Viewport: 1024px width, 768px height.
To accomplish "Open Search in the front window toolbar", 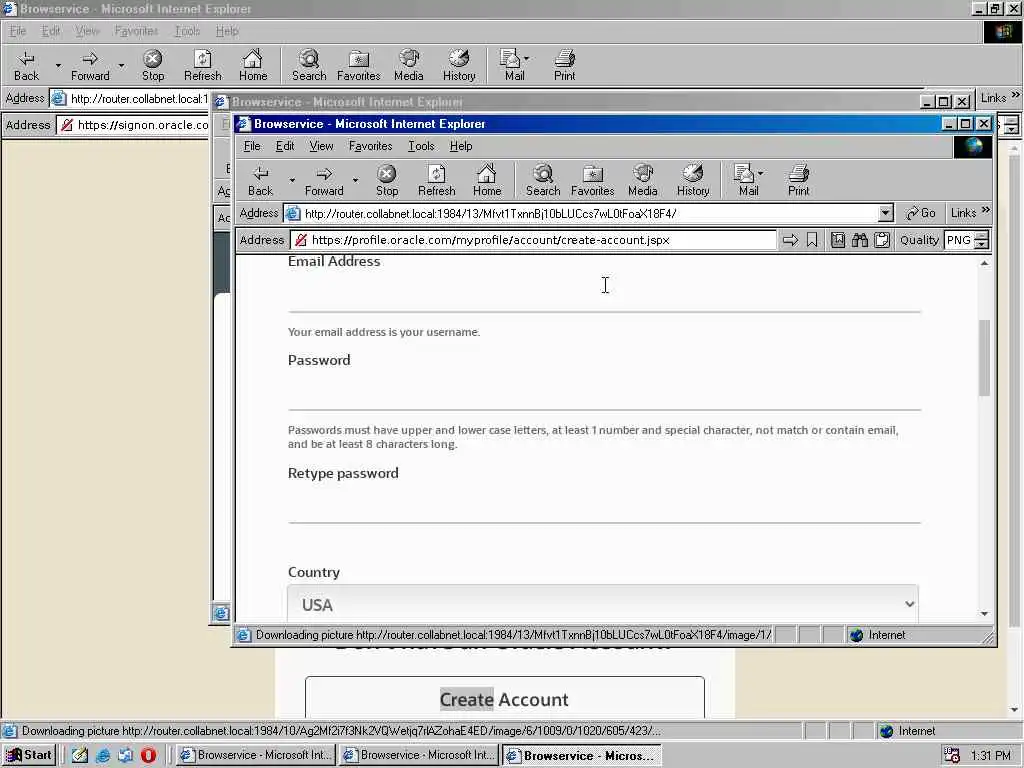I will [x=543, y=180].
